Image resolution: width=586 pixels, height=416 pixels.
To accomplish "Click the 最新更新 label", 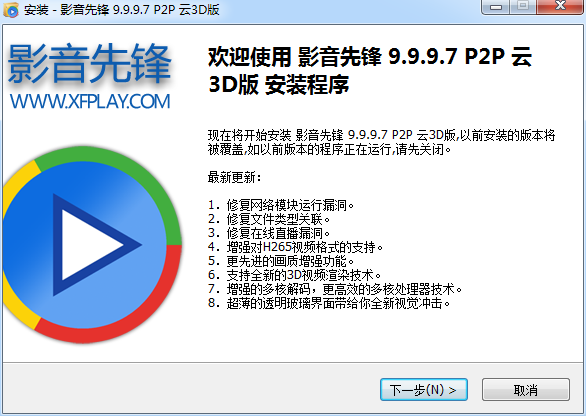I will click(x=234, y=177).
